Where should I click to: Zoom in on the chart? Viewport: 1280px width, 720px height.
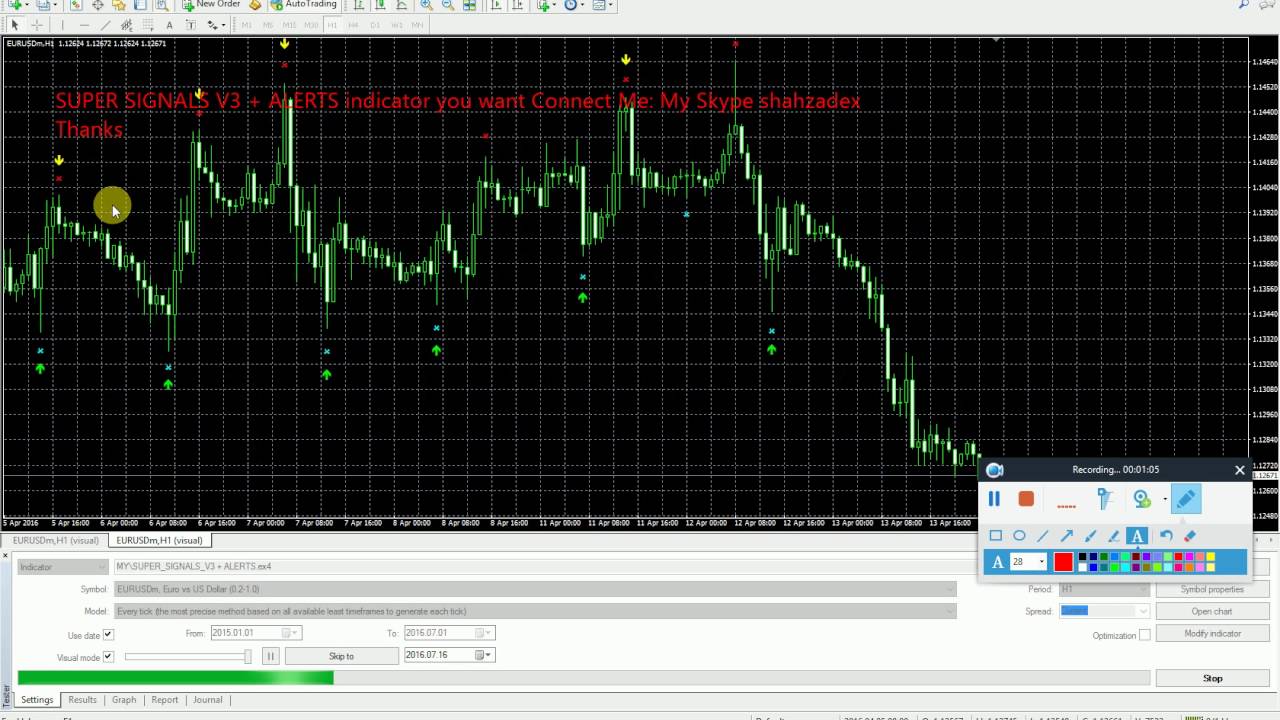click(427, 5)
